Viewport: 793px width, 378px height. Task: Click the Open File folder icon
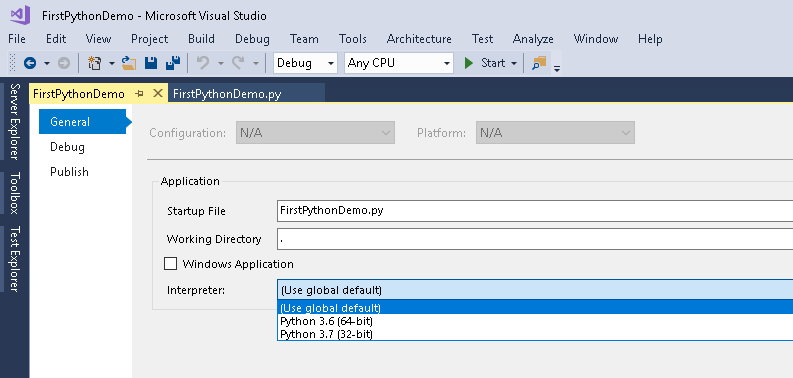point(129,63)
